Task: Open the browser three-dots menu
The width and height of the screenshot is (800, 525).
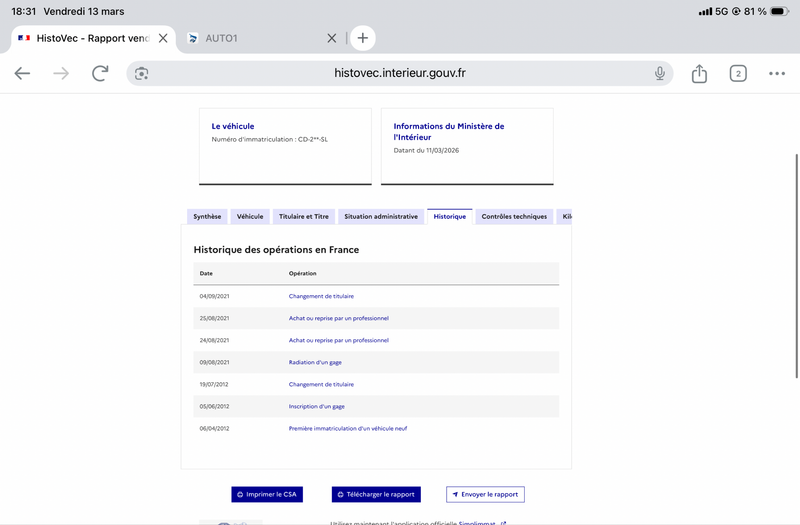Action: point(777,73)
